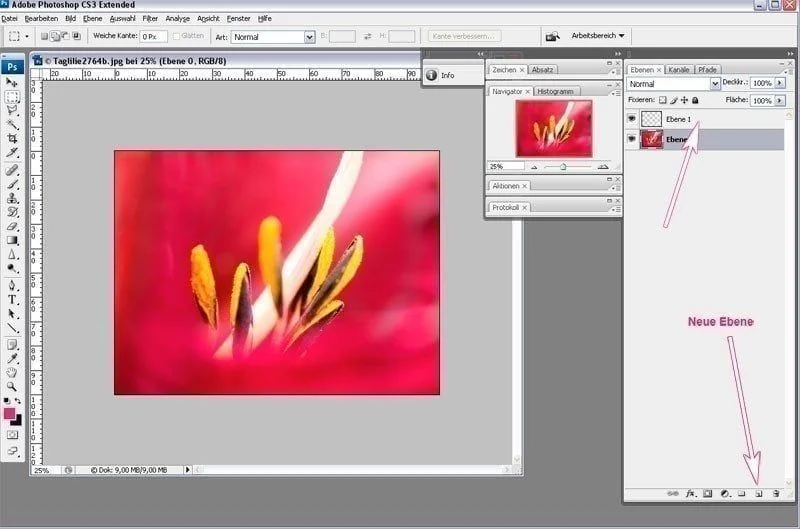
Task: Hide the Ebene 1 layer
Action: [x=632, y=118]
